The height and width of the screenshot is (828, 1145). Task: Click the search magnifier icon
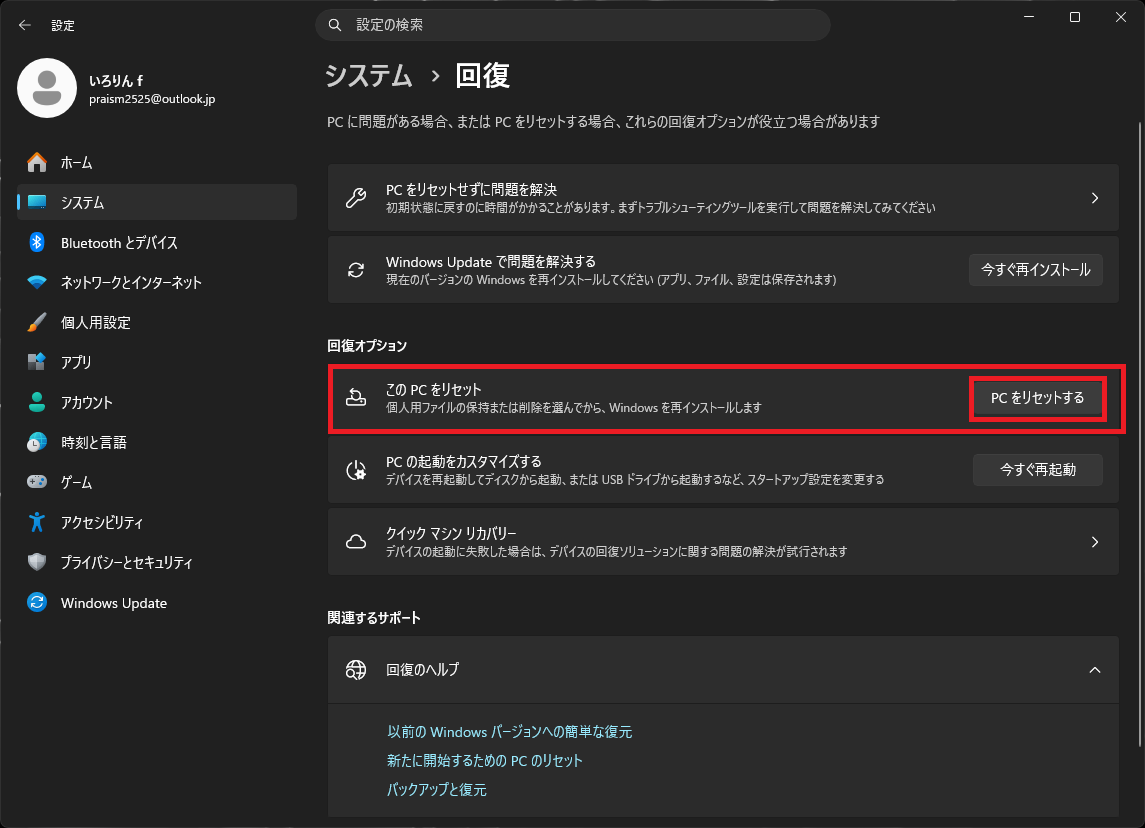[334, 25]
